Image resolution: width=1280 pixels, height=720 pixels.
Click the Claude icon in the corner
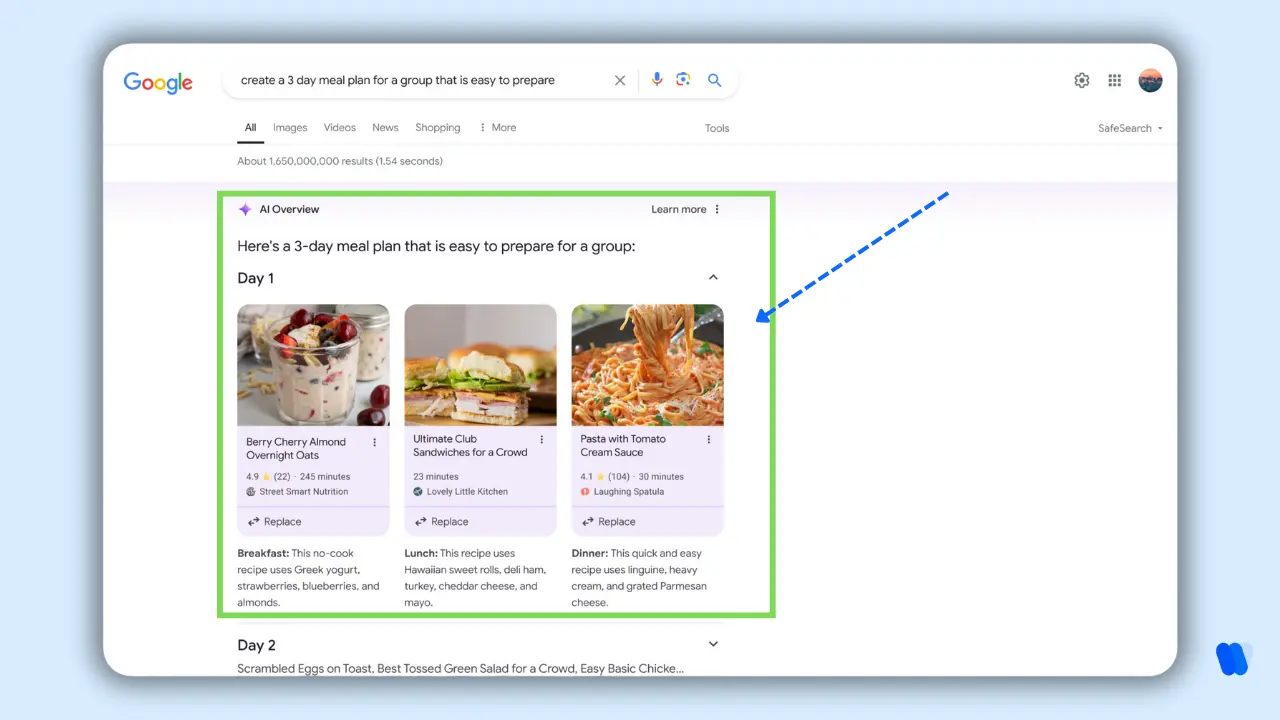(x=1234, y=658)
